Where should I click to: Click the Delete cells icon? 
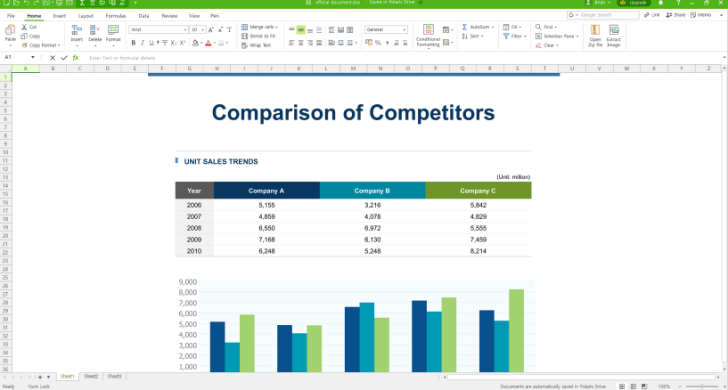[x=95, y=30]
